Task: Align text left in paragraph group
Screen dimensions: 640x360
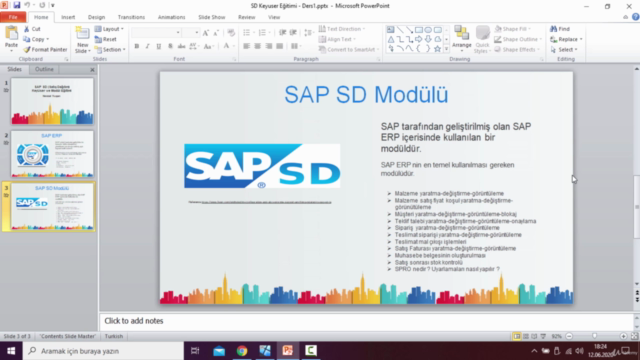Action: pyautogui.click(x=247, y=46)
